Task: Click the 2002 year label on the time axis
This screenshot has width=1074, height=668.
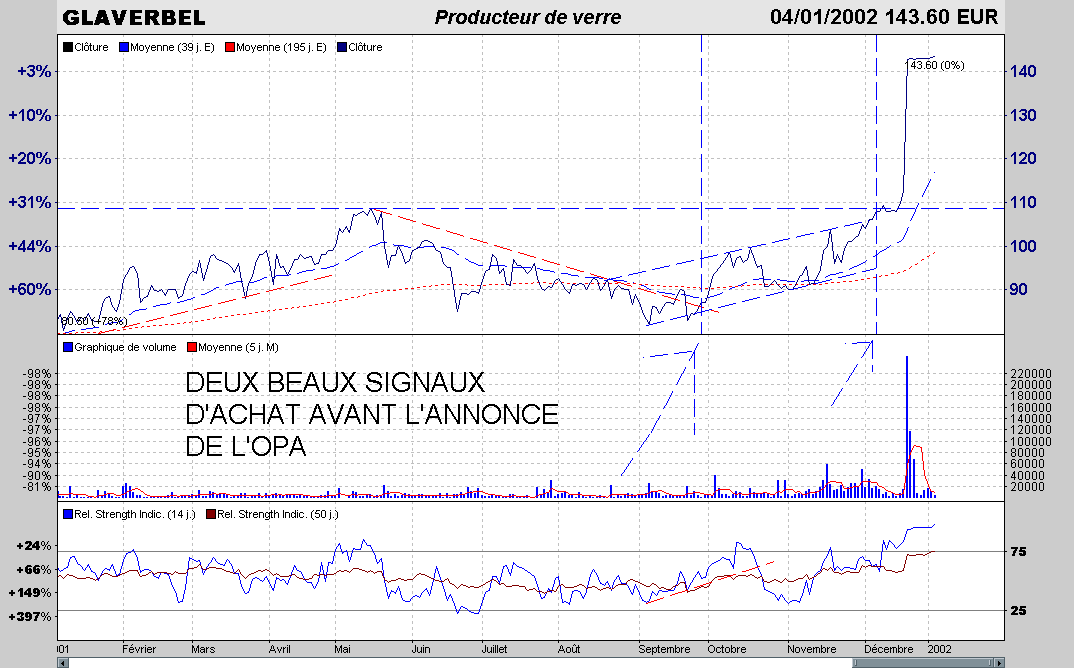Action: [x=940, y=649]
